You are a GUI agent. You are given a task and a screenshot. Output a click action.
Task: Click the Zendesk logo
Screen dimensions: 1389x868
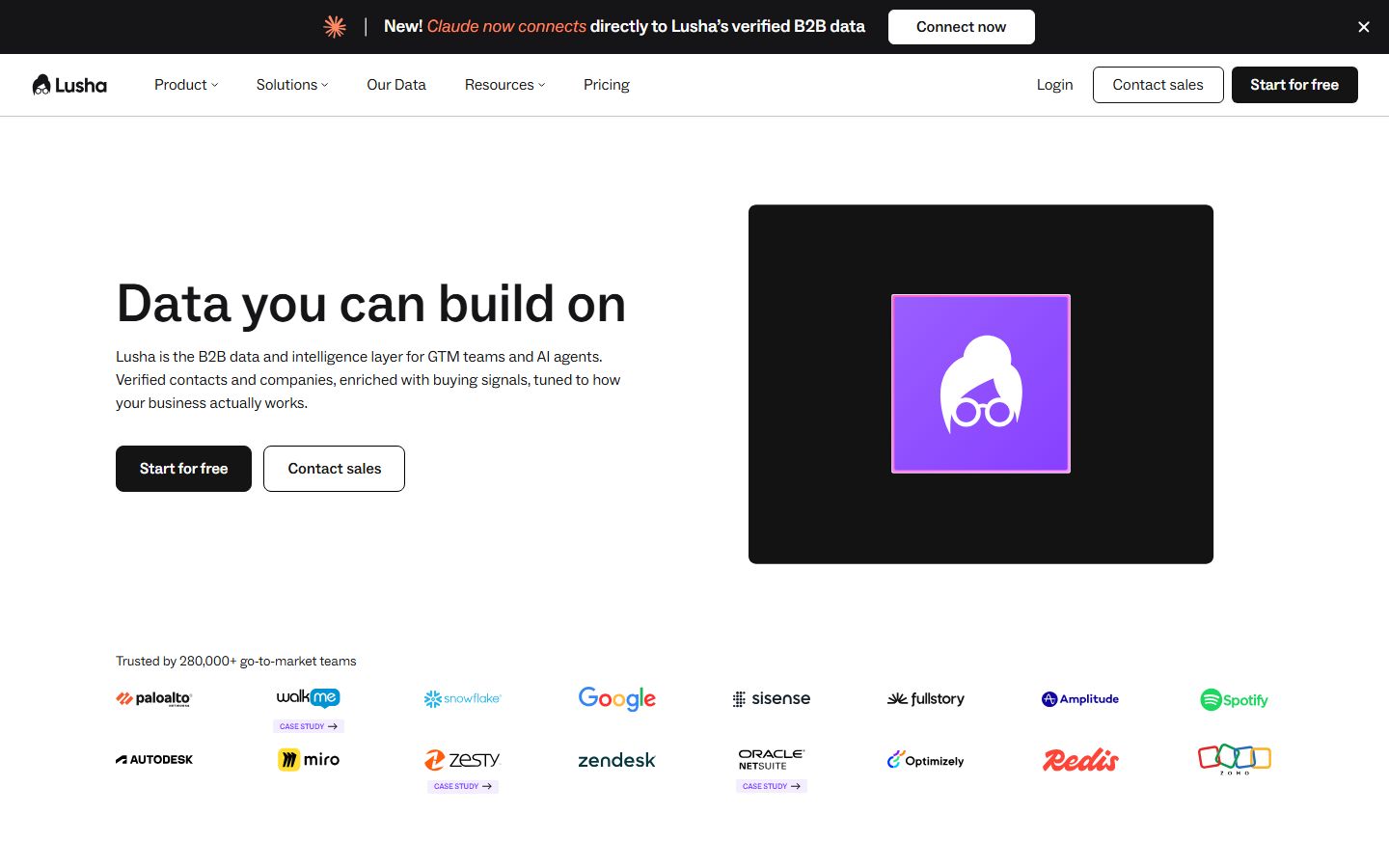coord(617,760)
